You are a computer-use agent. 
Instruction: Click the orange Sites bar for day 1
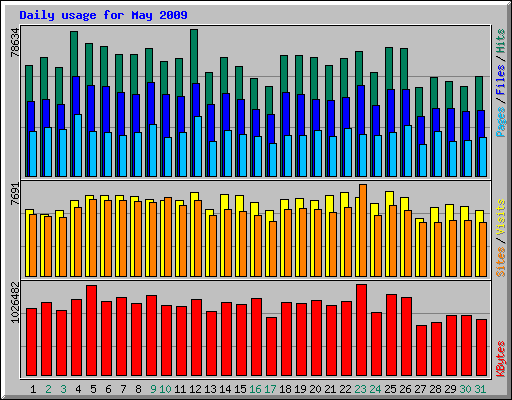(33, 245)
